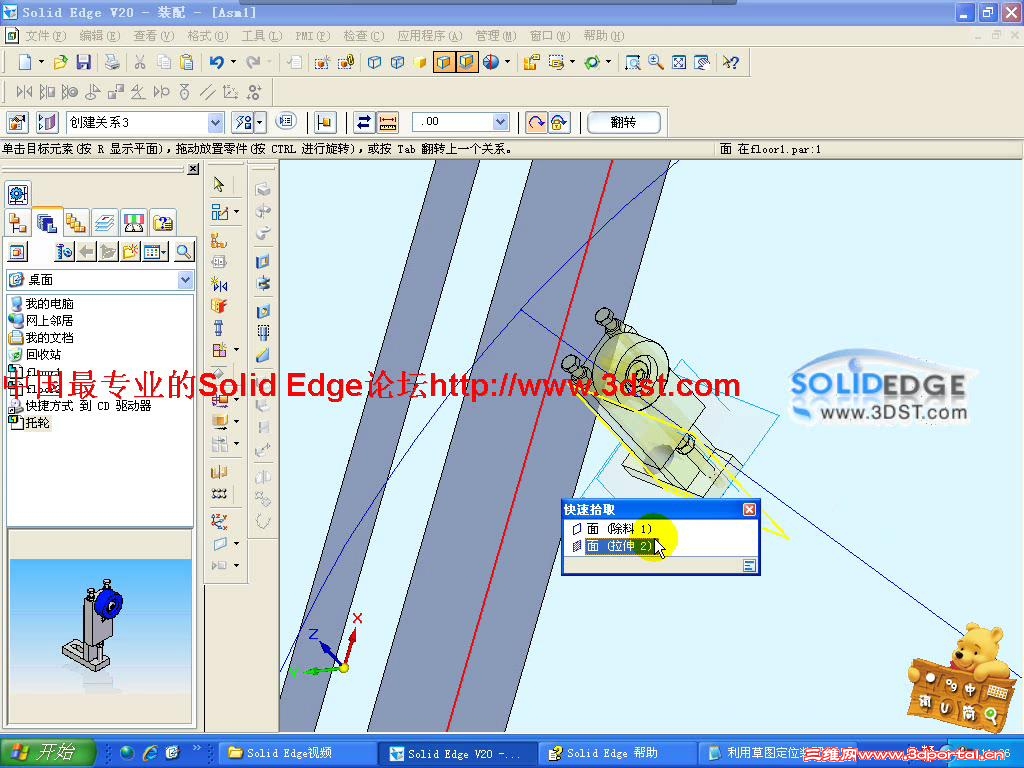Open the 查看(V) menu

click(153, 36)
